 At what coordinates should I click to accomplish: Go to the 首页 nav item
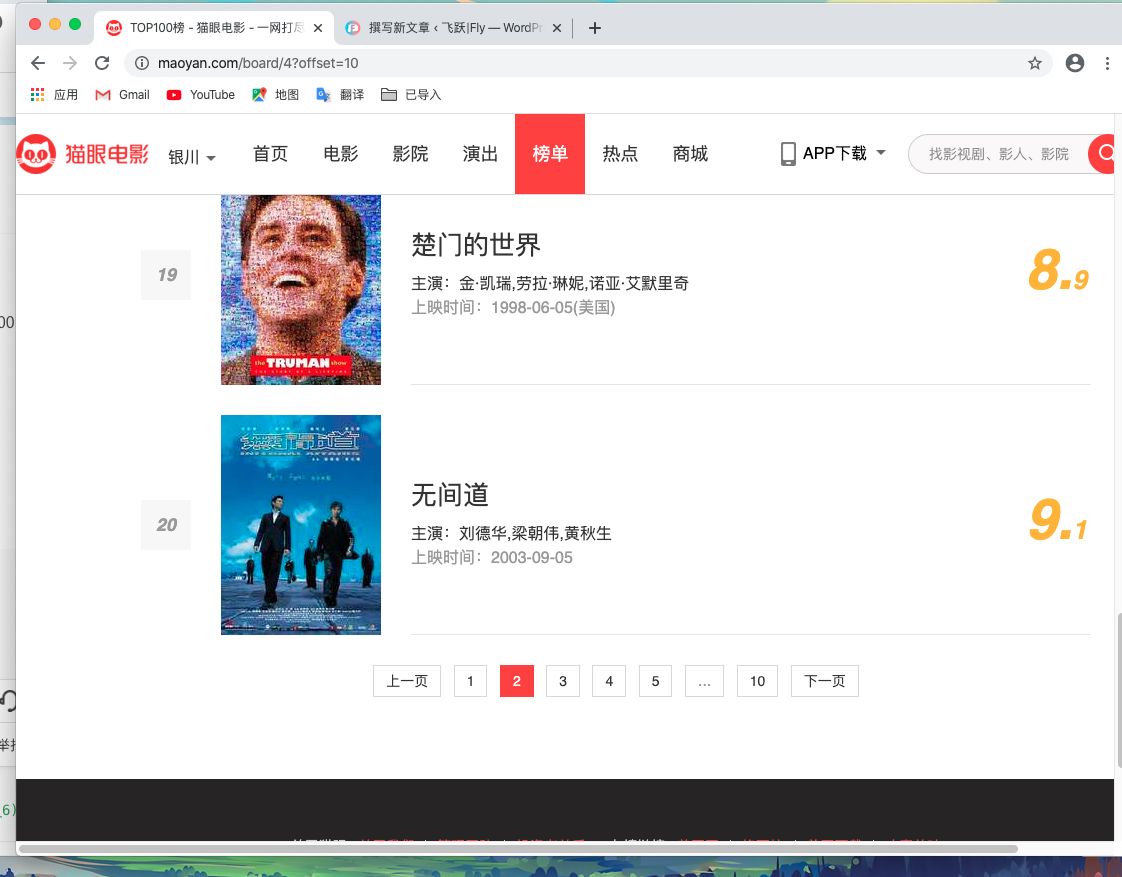click(x=270, y=154)
